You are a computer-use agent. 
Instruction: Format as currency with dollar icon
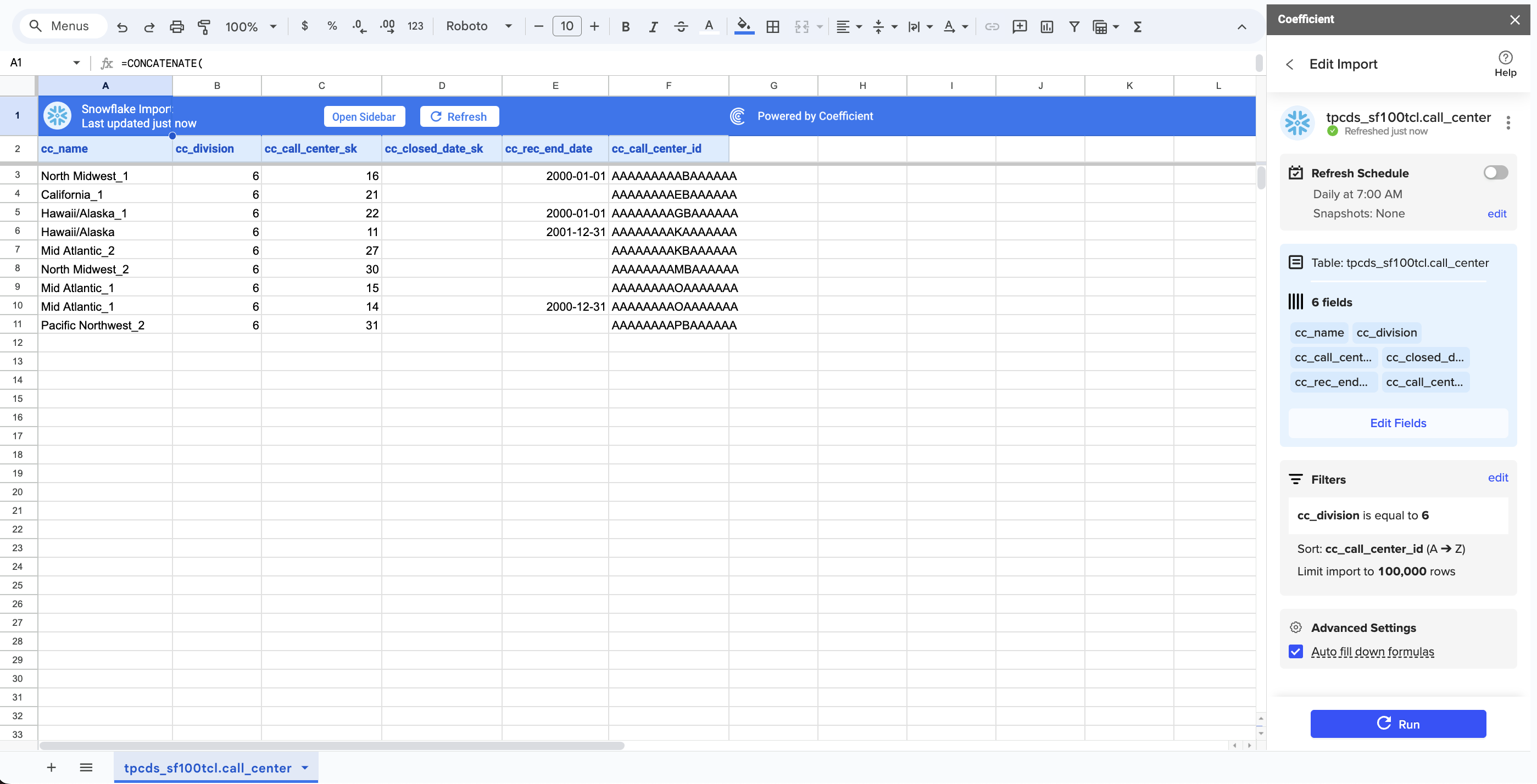[305, 26]
